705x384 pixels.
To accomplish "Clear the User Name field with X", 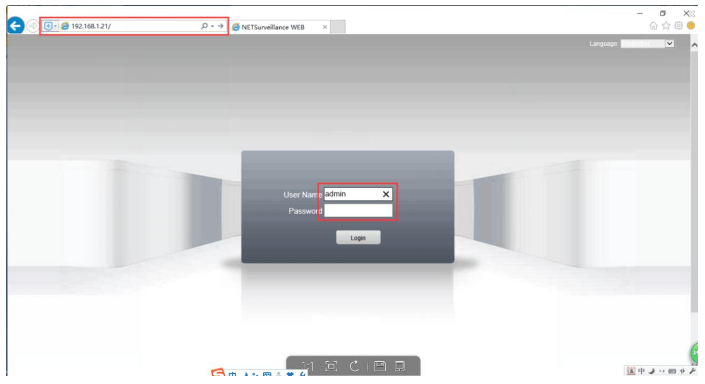I will tap(386, 194).
